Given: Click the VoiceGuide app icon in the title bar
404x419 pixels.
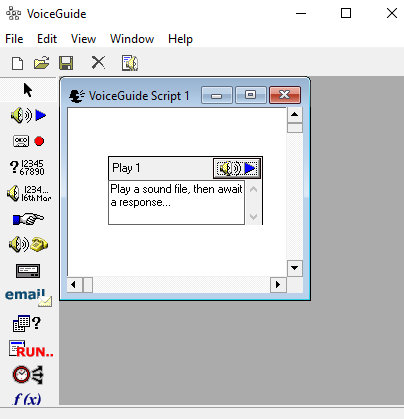Looking at the screenshot, I should 13,14.
